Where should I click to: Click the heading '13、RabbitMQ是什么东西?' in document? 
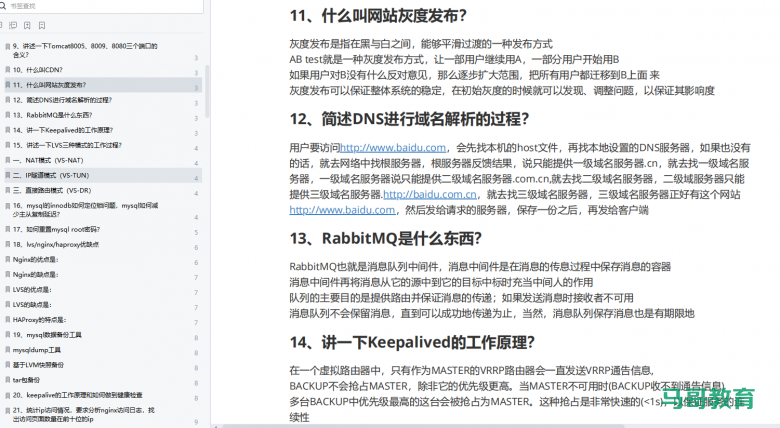pos(385,238)
